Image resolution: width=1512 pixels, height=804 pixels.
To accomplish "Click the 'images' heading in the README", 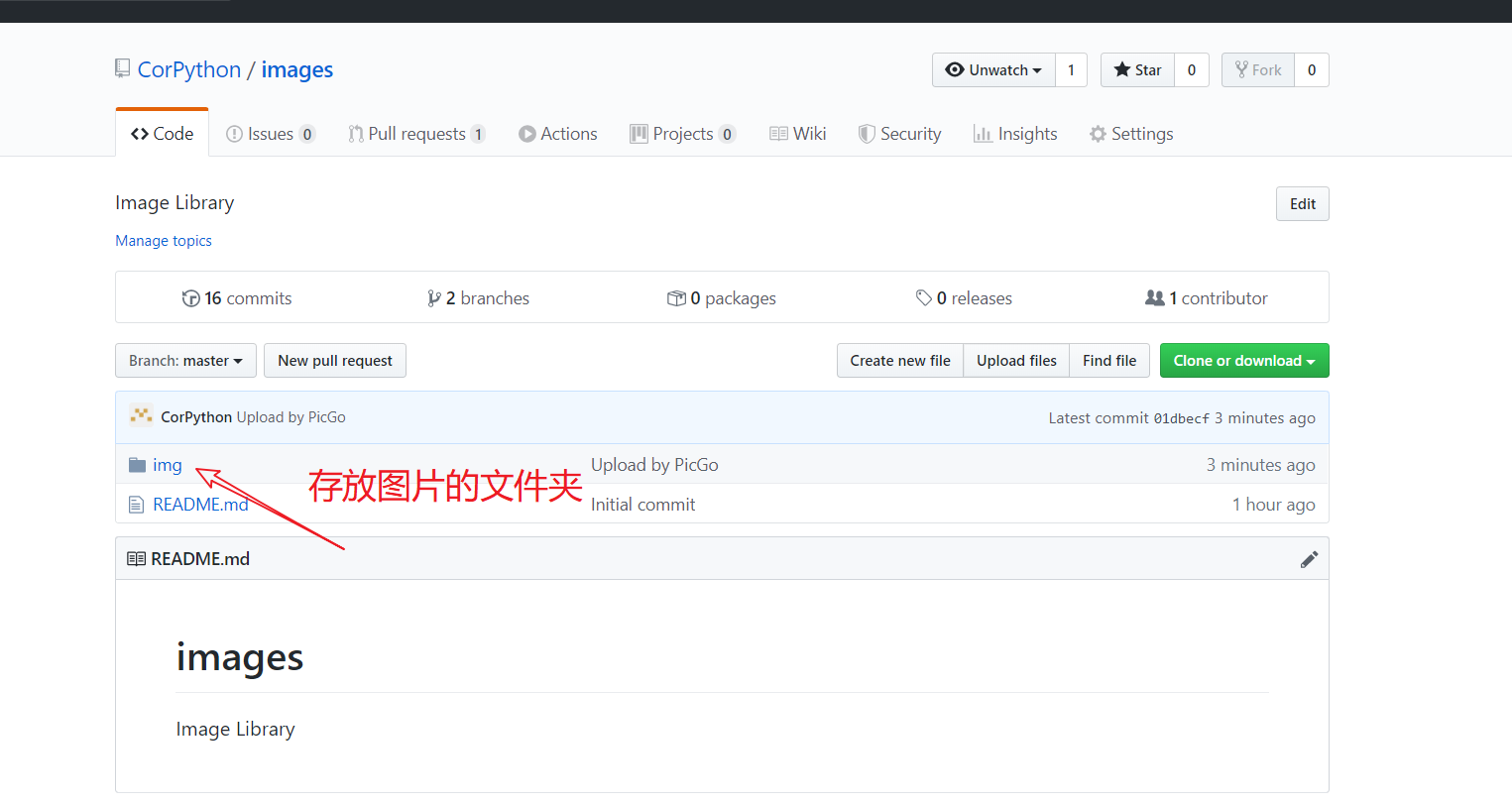I will pyautogui.click(x=240, y=657).
